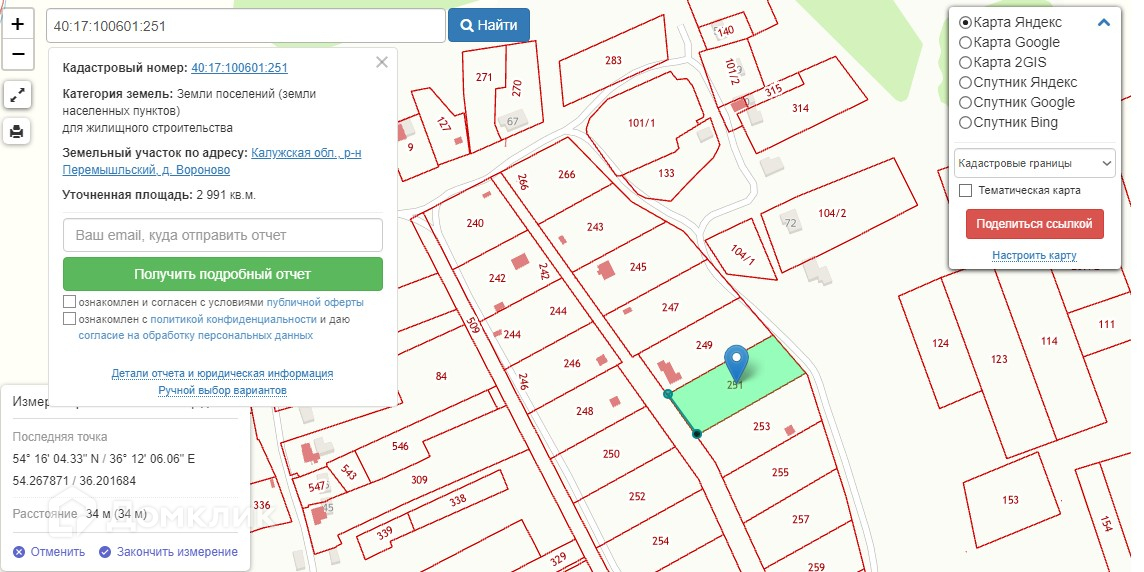Open согласие на обработку персональных данных link
1144x572 pixels.
[196, 336]
